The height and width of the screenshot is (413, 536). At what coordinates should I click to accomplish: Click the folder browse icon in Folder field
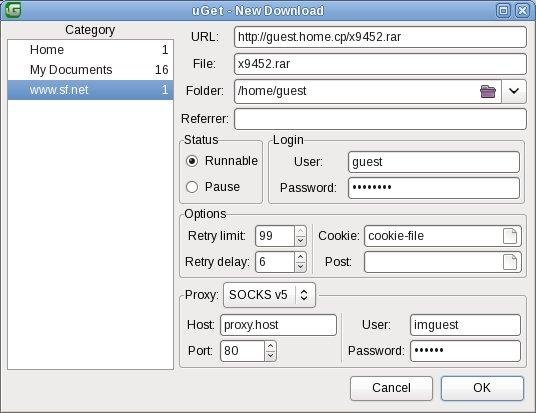coord(488,91)
